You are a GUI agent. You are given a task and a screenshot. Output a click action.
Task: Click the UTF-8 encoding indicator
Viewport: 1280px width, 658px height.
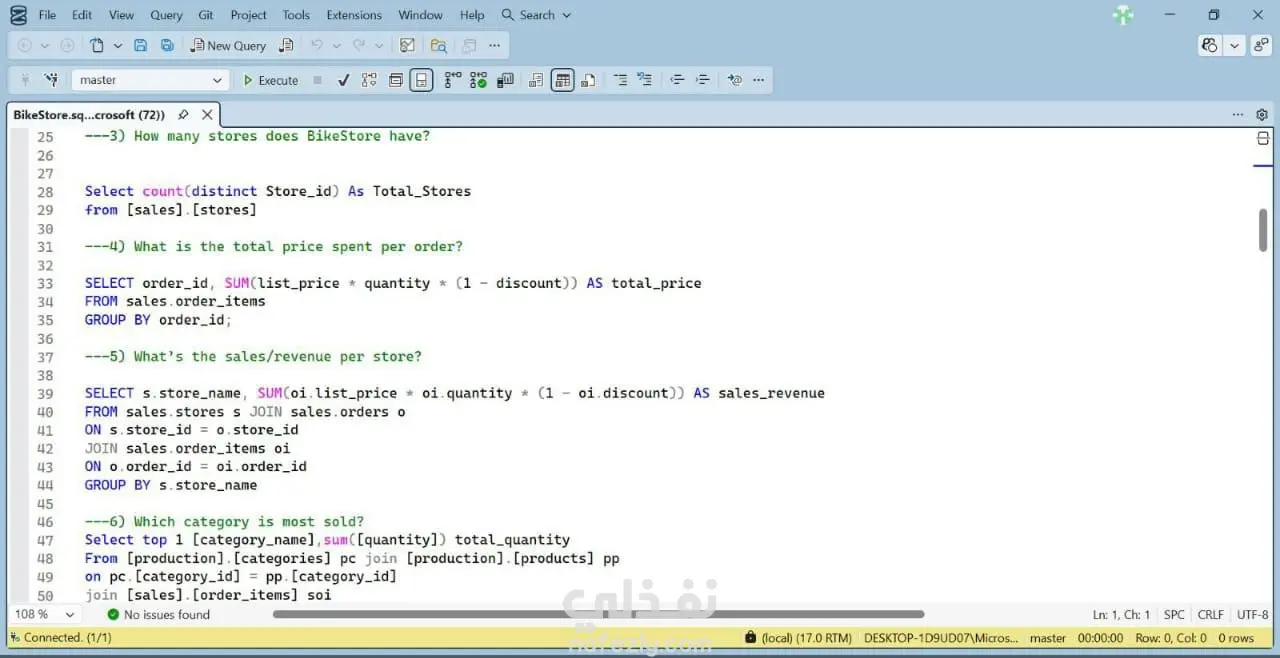tap(1252, 614)
